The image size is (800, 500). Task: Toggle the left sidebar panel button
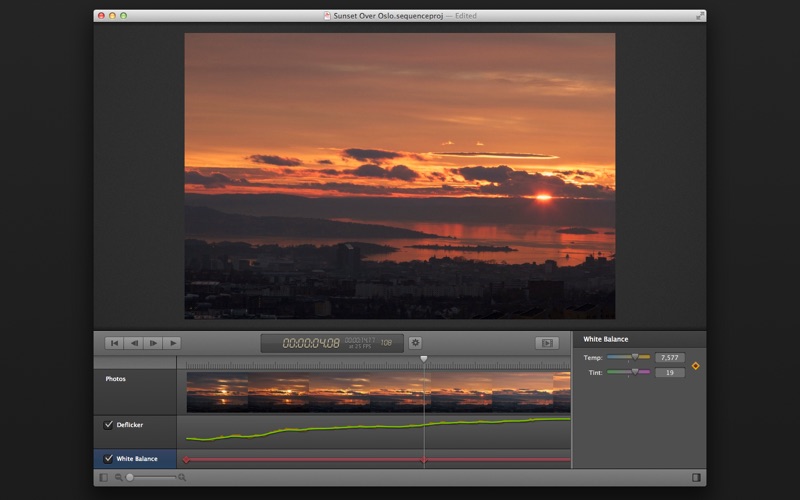pos(103,478)
